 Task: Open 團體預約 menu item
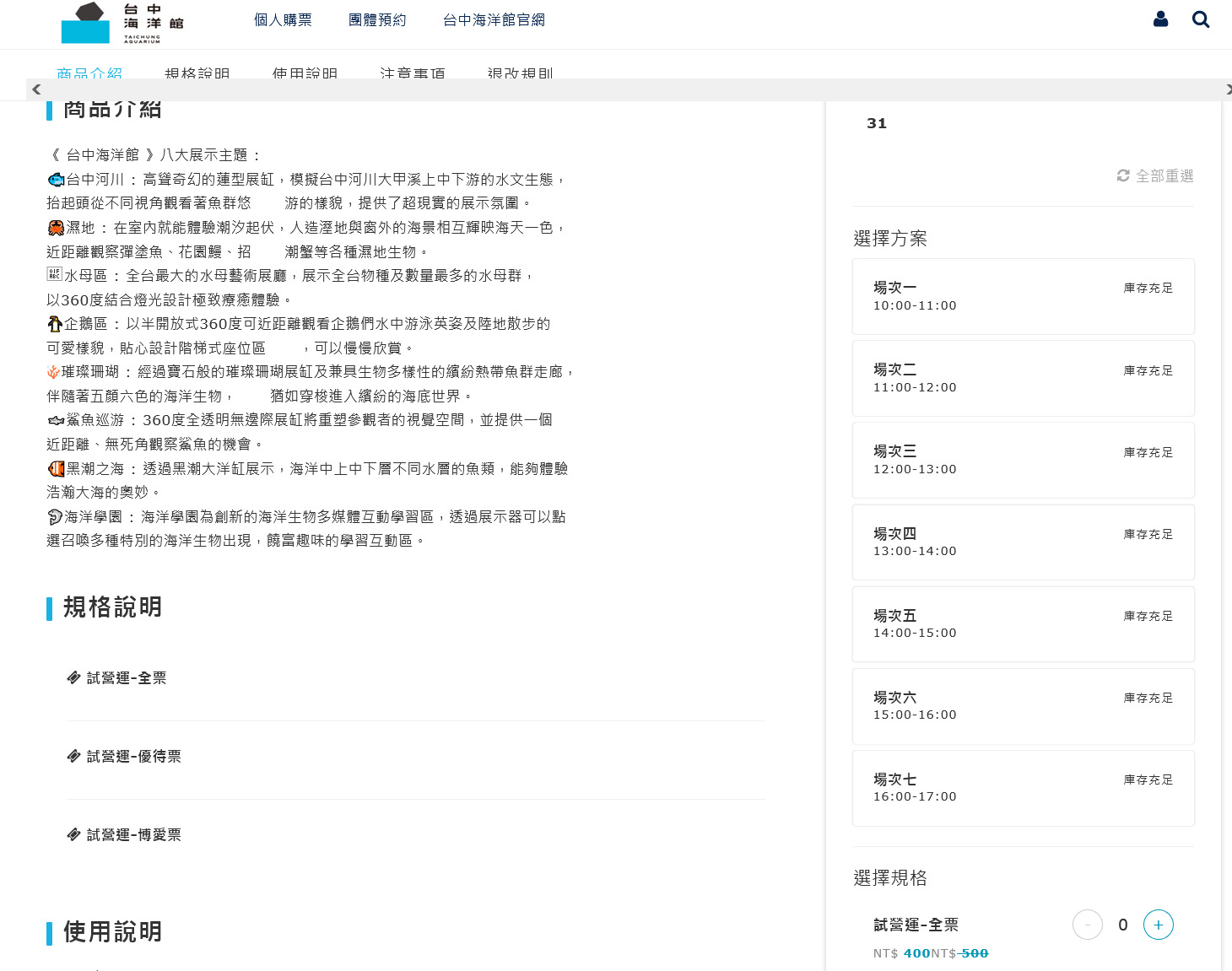coord(377,20)
